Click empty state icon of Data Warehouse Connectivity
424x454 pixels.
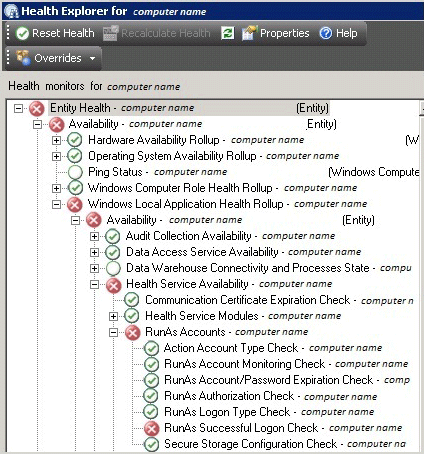113,268
